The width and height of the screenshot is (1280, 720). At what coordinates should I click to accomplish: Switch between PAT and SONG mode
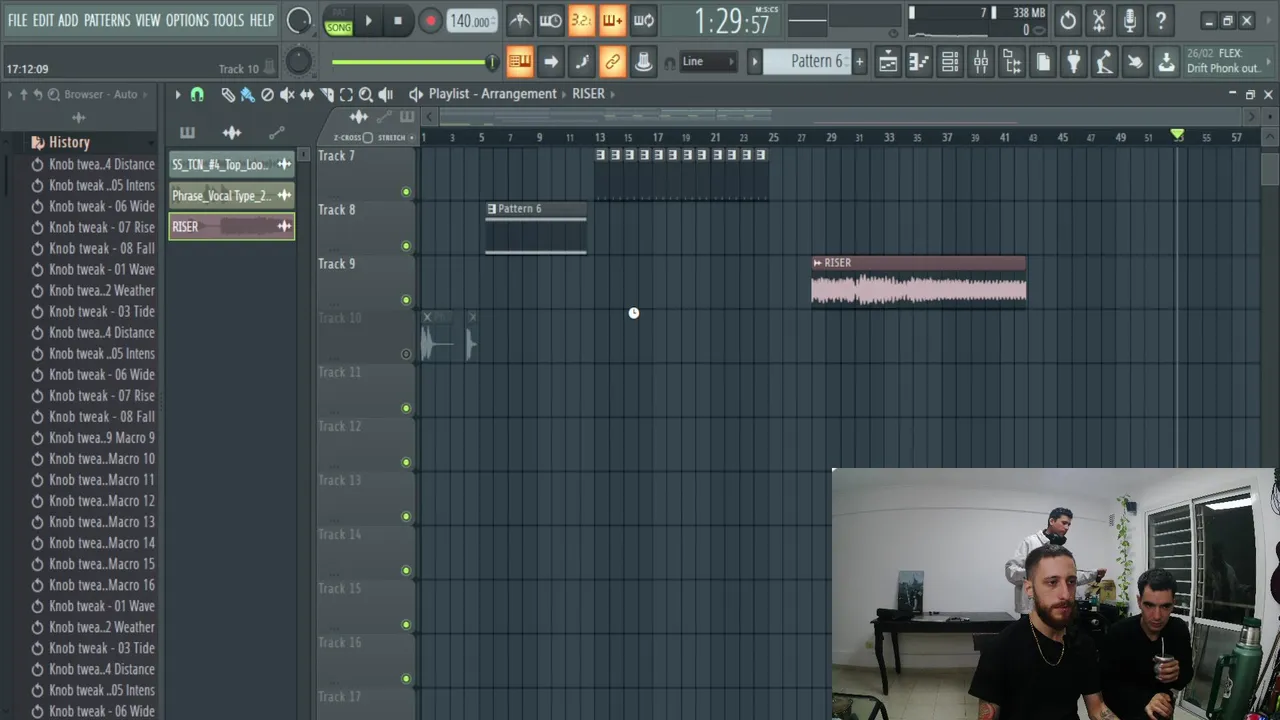pos(338,21)
